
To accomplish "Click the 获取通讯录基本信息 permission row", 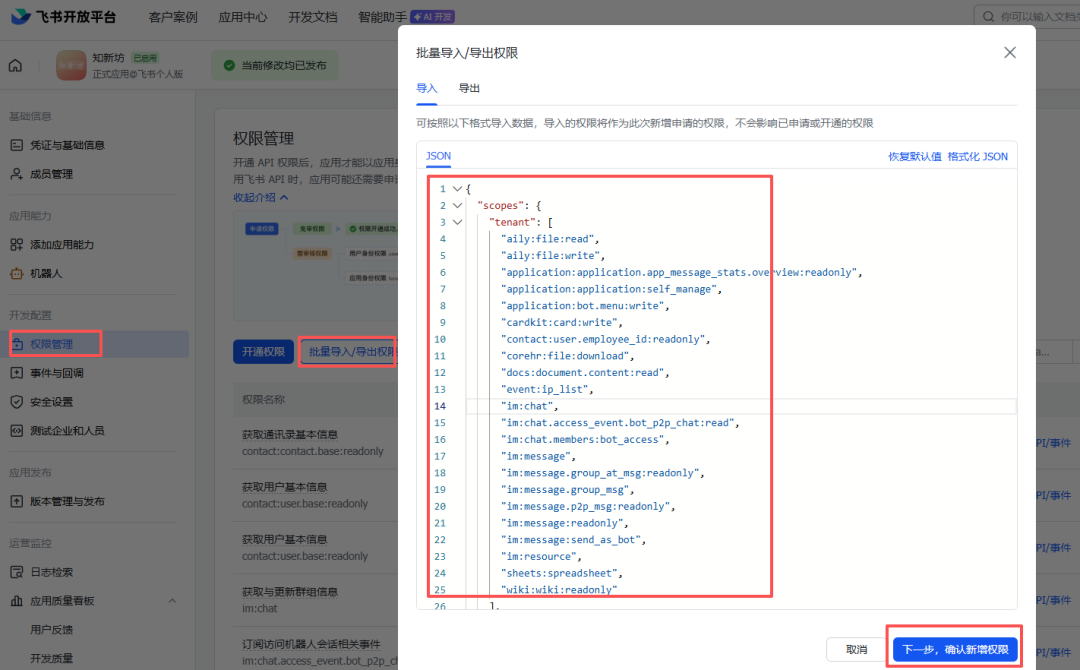I will 313,443.
